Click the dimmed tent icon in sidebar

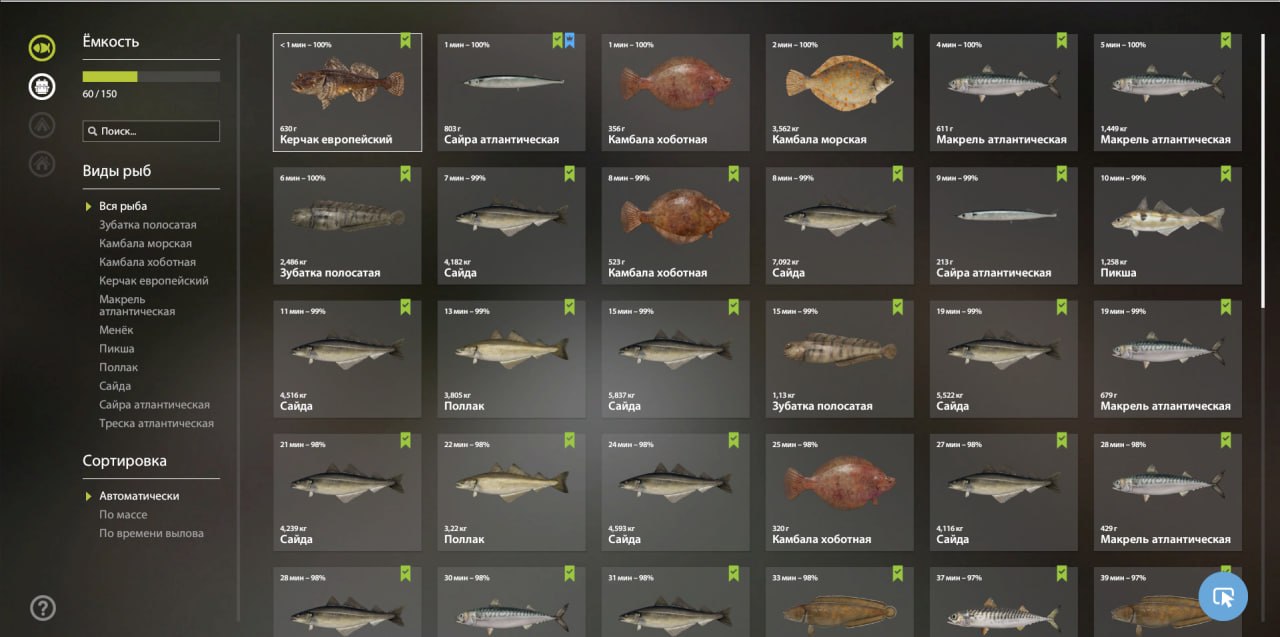coord(42,125)
